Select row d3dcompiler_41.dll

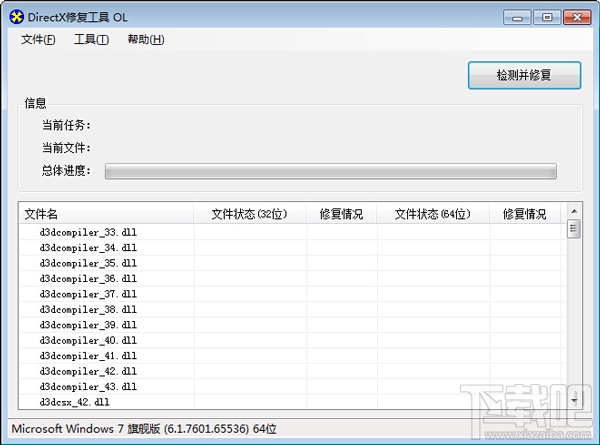click(x=293, y=356)
